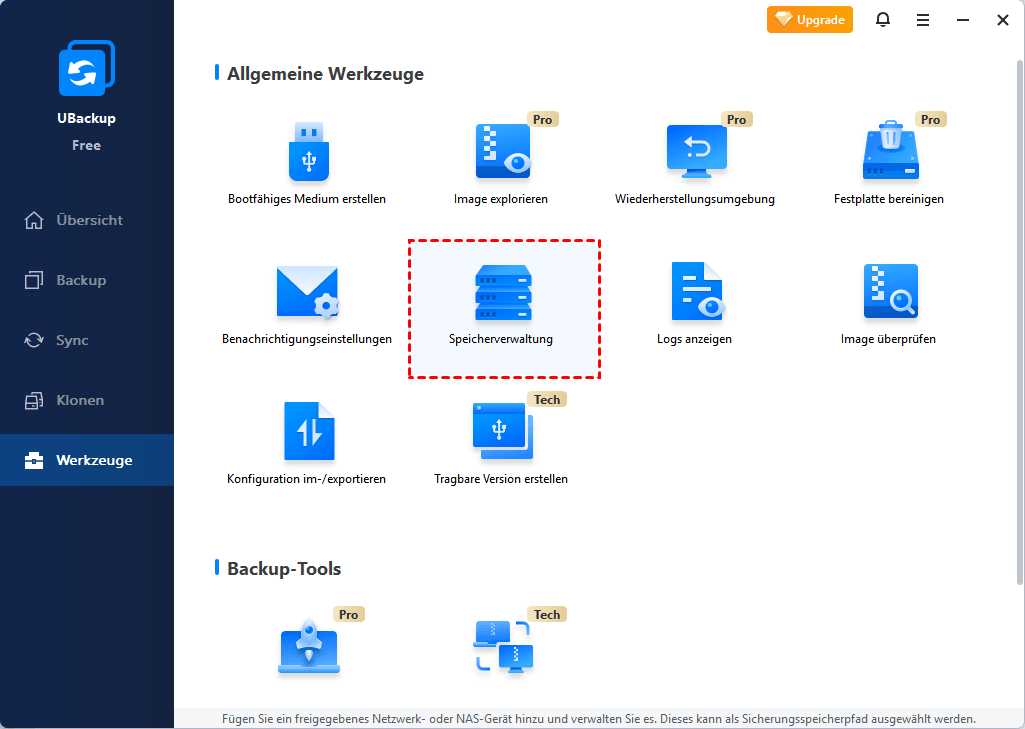Open the Sync sidebar section
The height and width of the screenshot is (729, 1025).
tap(72, 340)
